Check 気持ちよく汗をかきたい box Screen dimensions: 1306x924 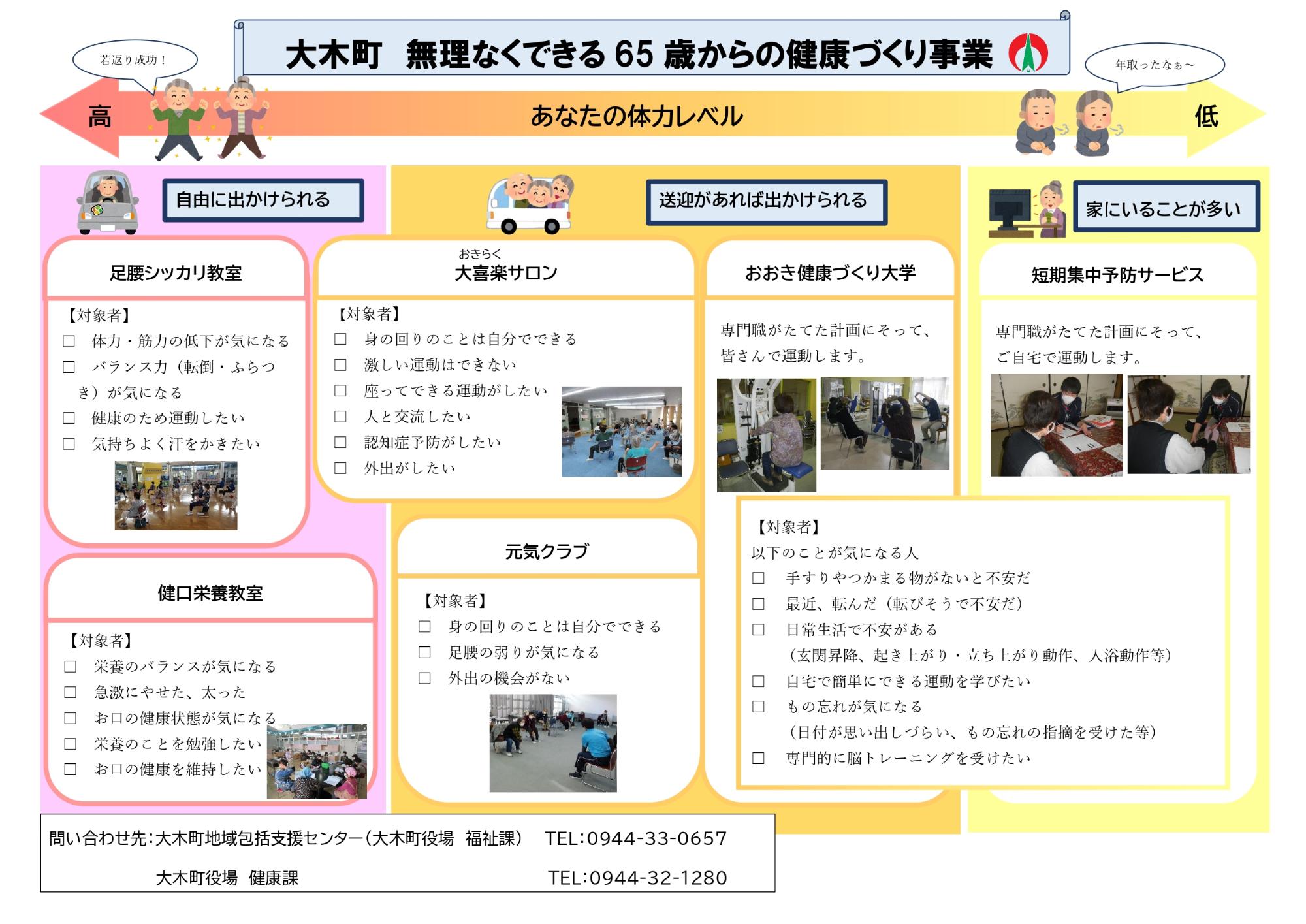69,444
